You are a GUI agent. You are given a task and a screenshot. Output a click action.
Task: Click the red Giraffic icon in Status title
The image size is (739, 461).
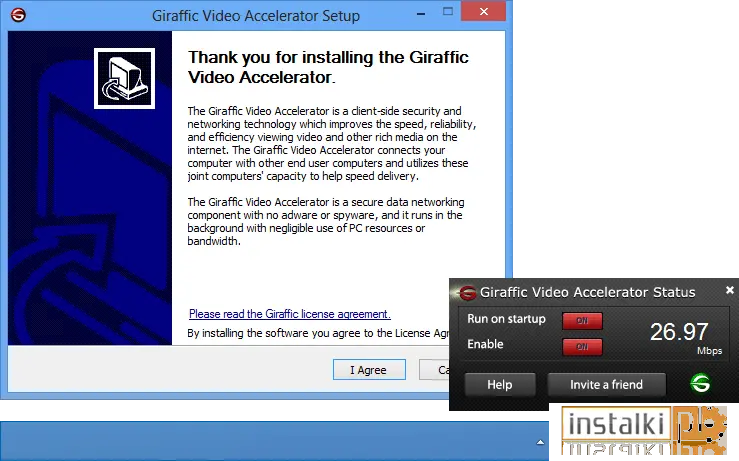[467, 293]
